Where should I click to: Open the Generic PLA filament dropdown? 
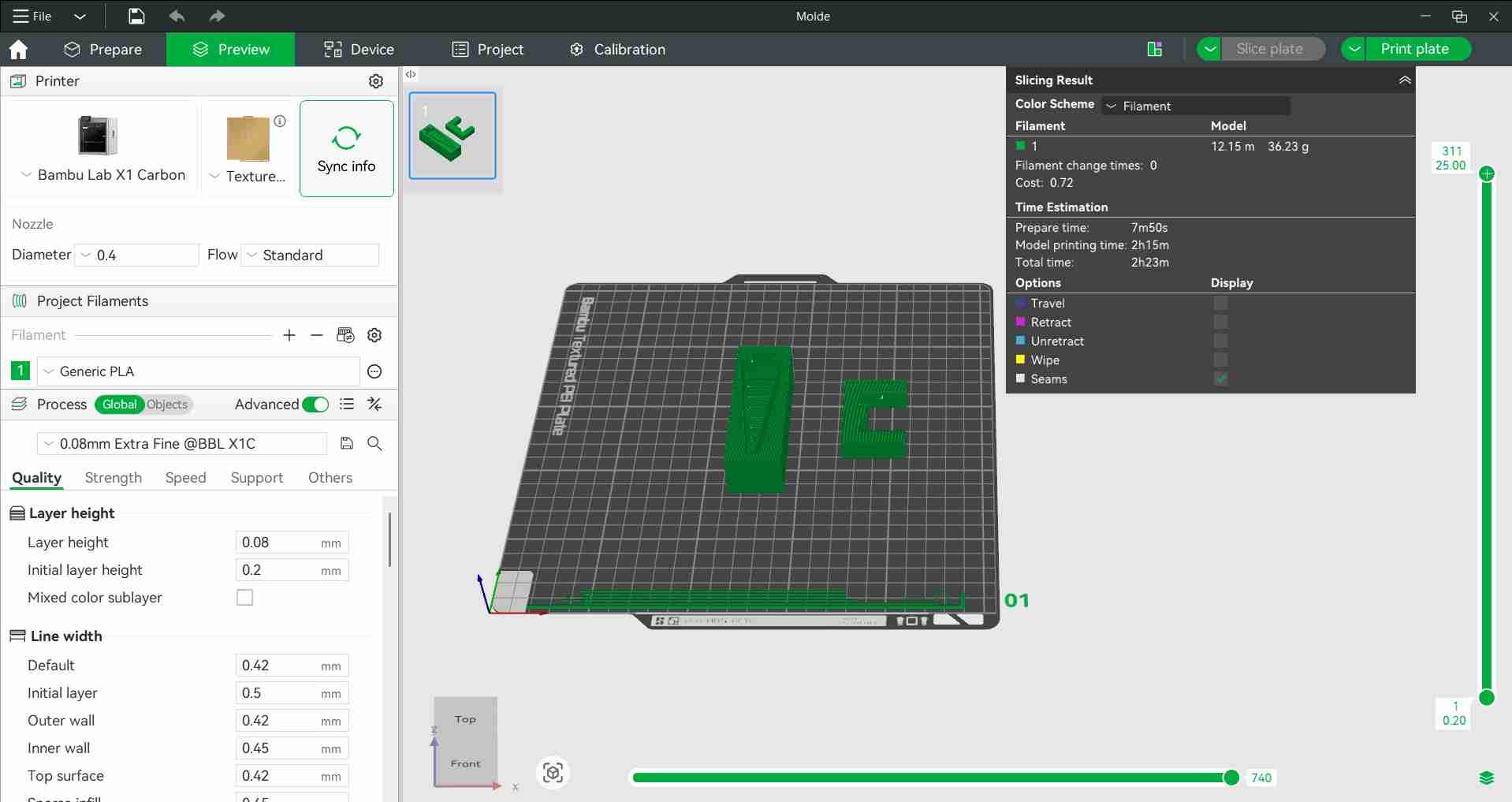point(199,371)
